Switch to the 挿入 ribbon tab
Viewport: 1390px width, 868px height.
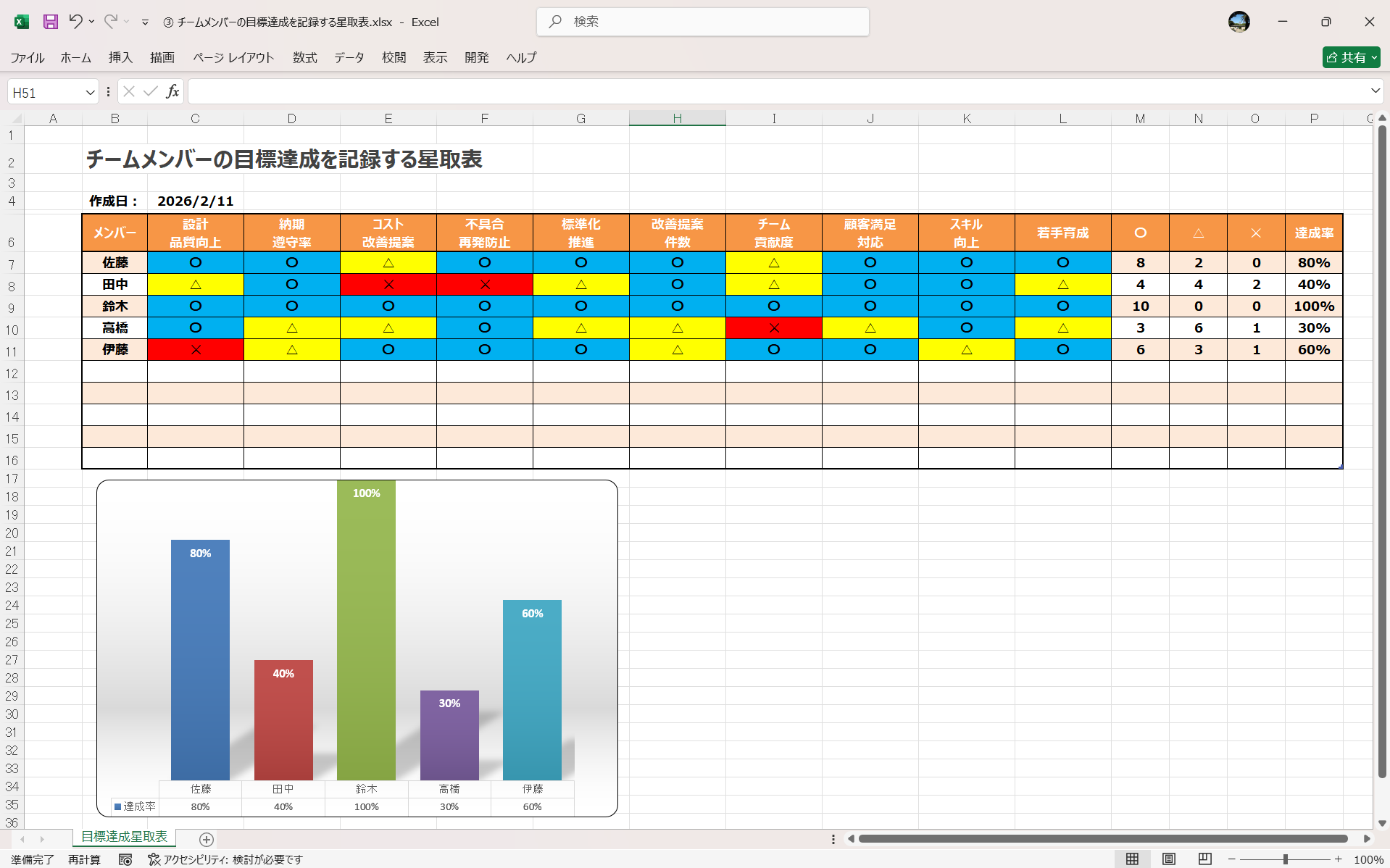(120, 57)
